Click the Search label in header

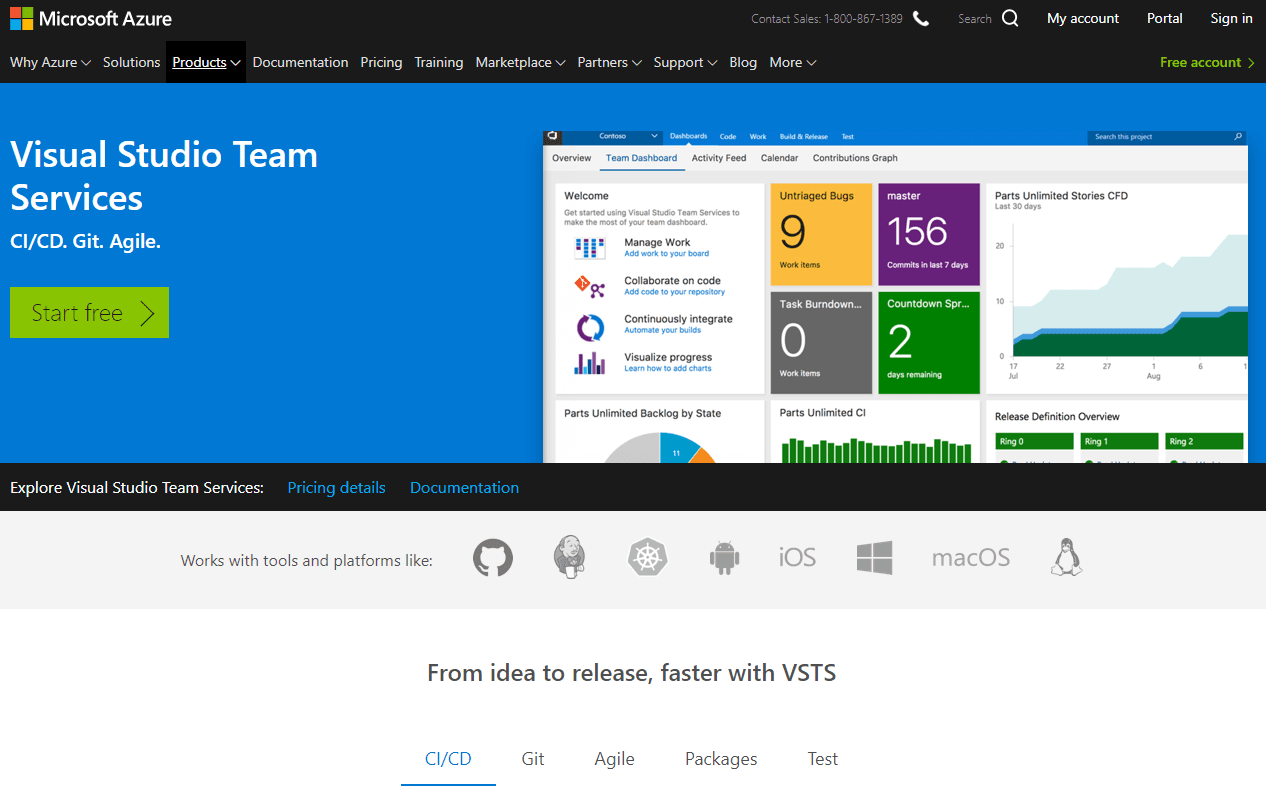974,18
